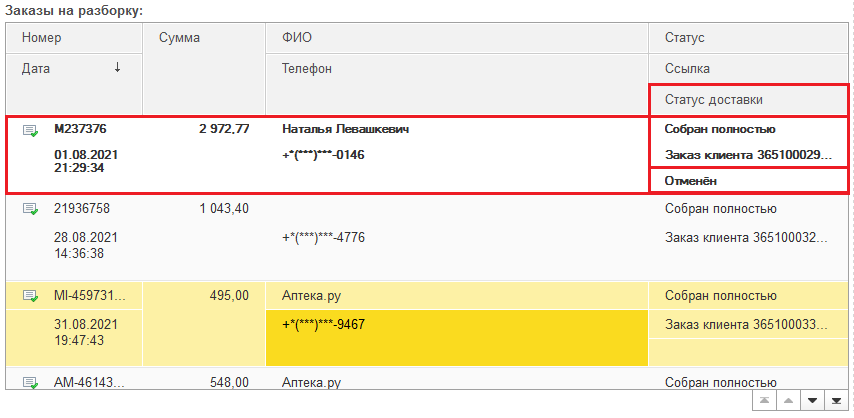Image resolution: width=854 pixels, height=418 pixels.
Task: Click the order icon for M237376
Action: tap(31, 130)
